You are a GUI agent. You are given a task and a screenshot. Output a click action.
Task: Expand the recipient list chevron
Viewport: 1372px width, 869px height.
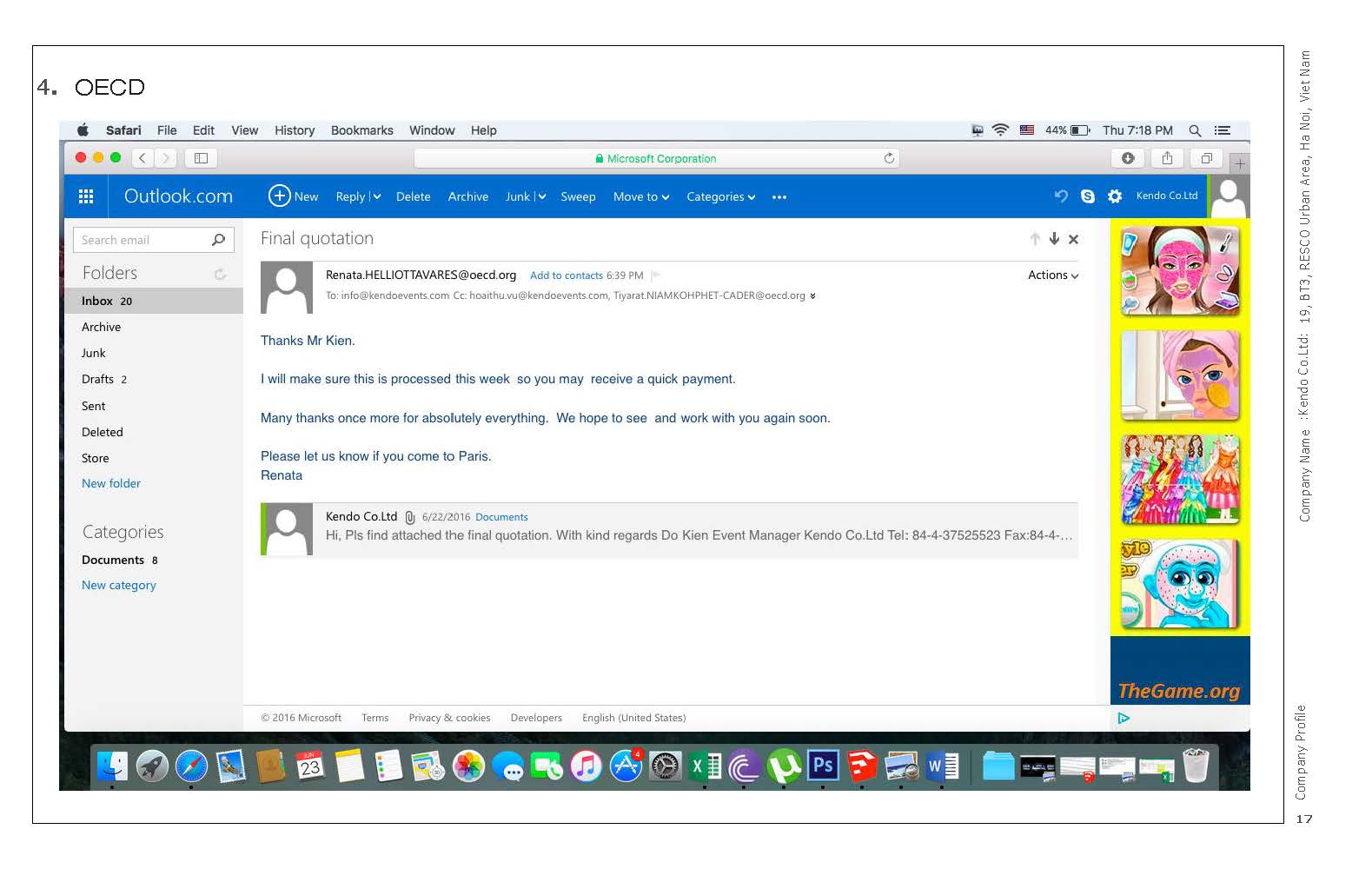tap(812, 295)
